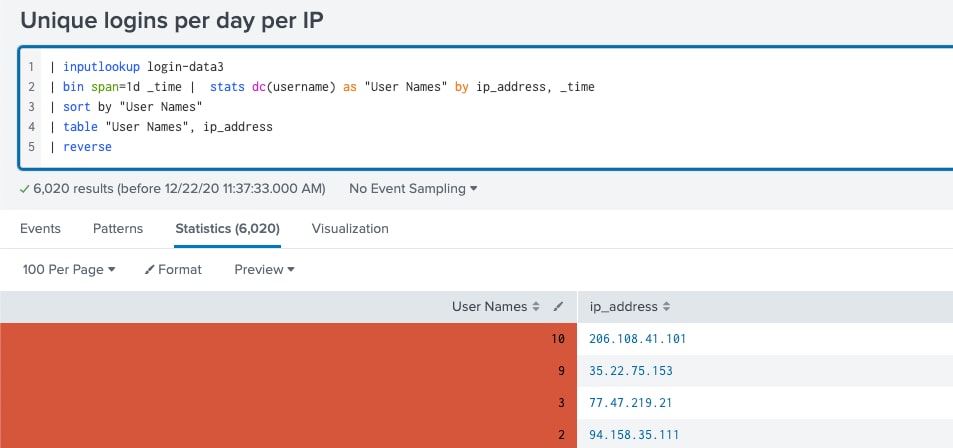953x448 pixels.
Task: Click IP address 35.22.75.153
Action: click(631, 371)
